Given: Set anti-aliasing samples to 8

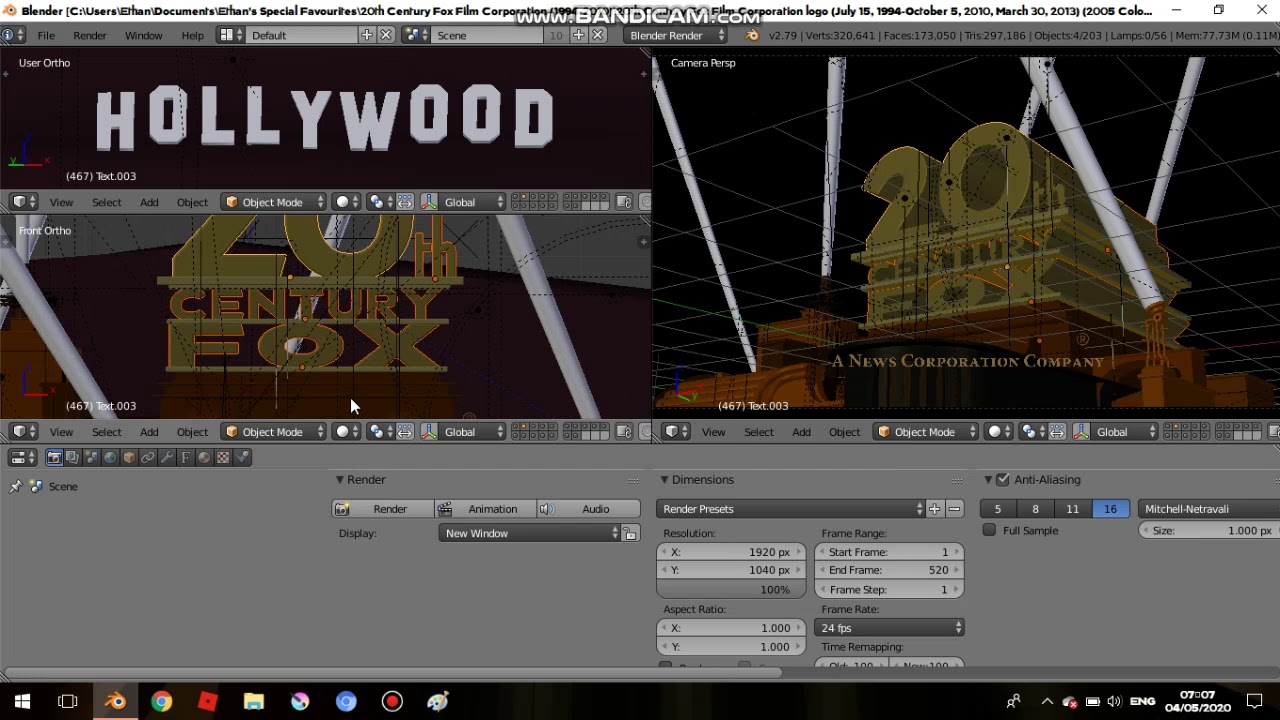Looking at the screenshot, I should click(1035, 509).
